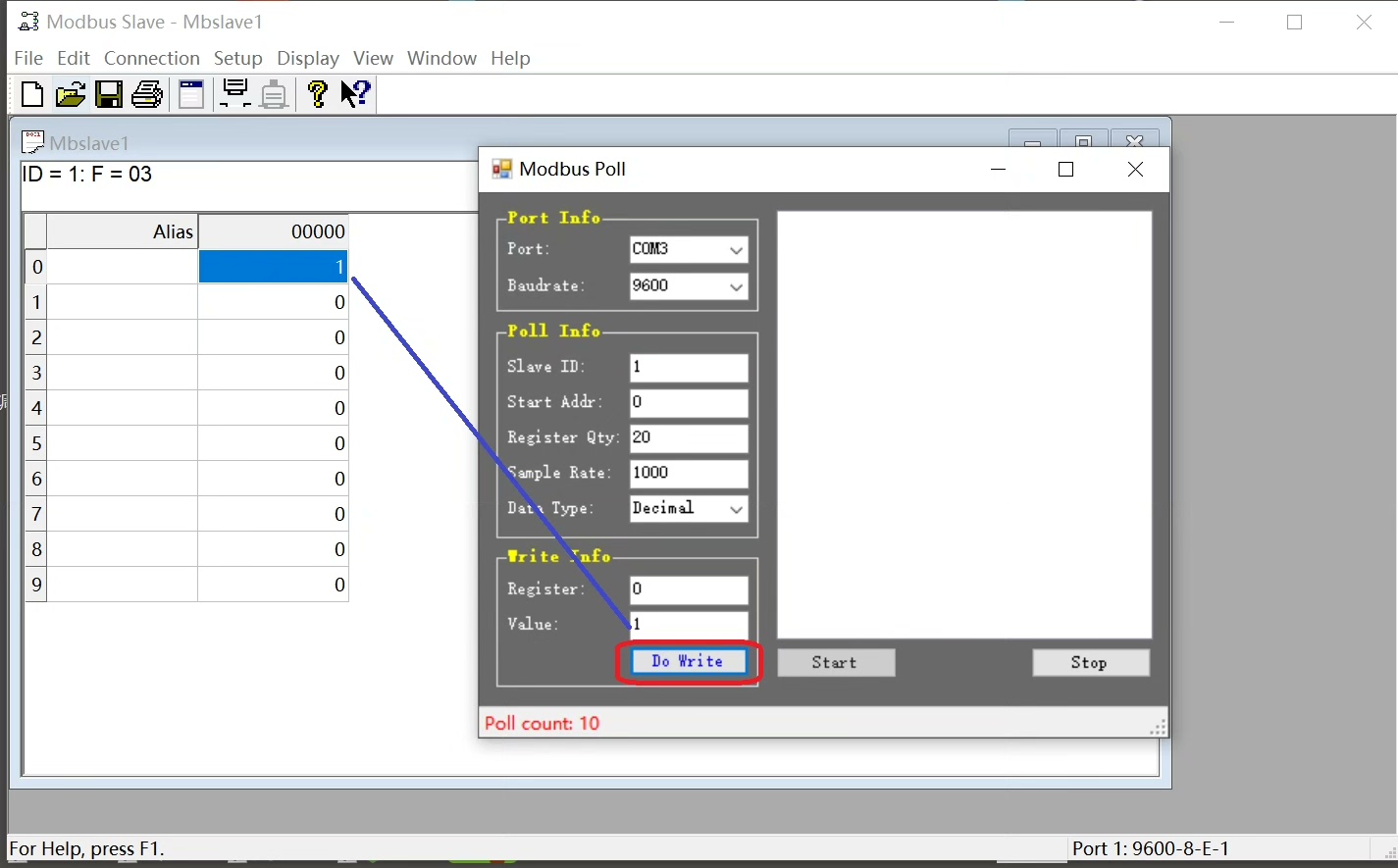Click the context Help arrow icon
The image size is (1398, 868).
click(355, 94)
